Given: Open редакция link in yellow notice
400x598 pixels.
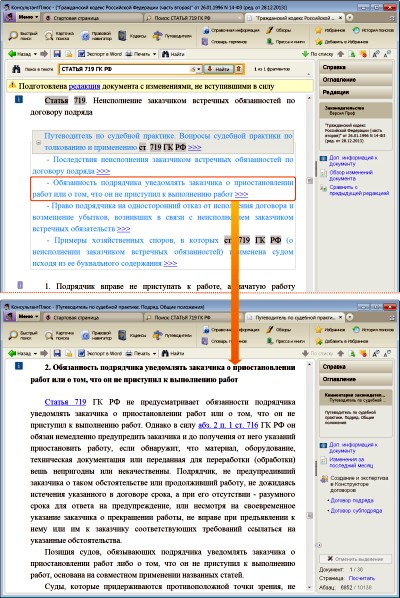Looking at the screenshot, I should tap(84, 86).
